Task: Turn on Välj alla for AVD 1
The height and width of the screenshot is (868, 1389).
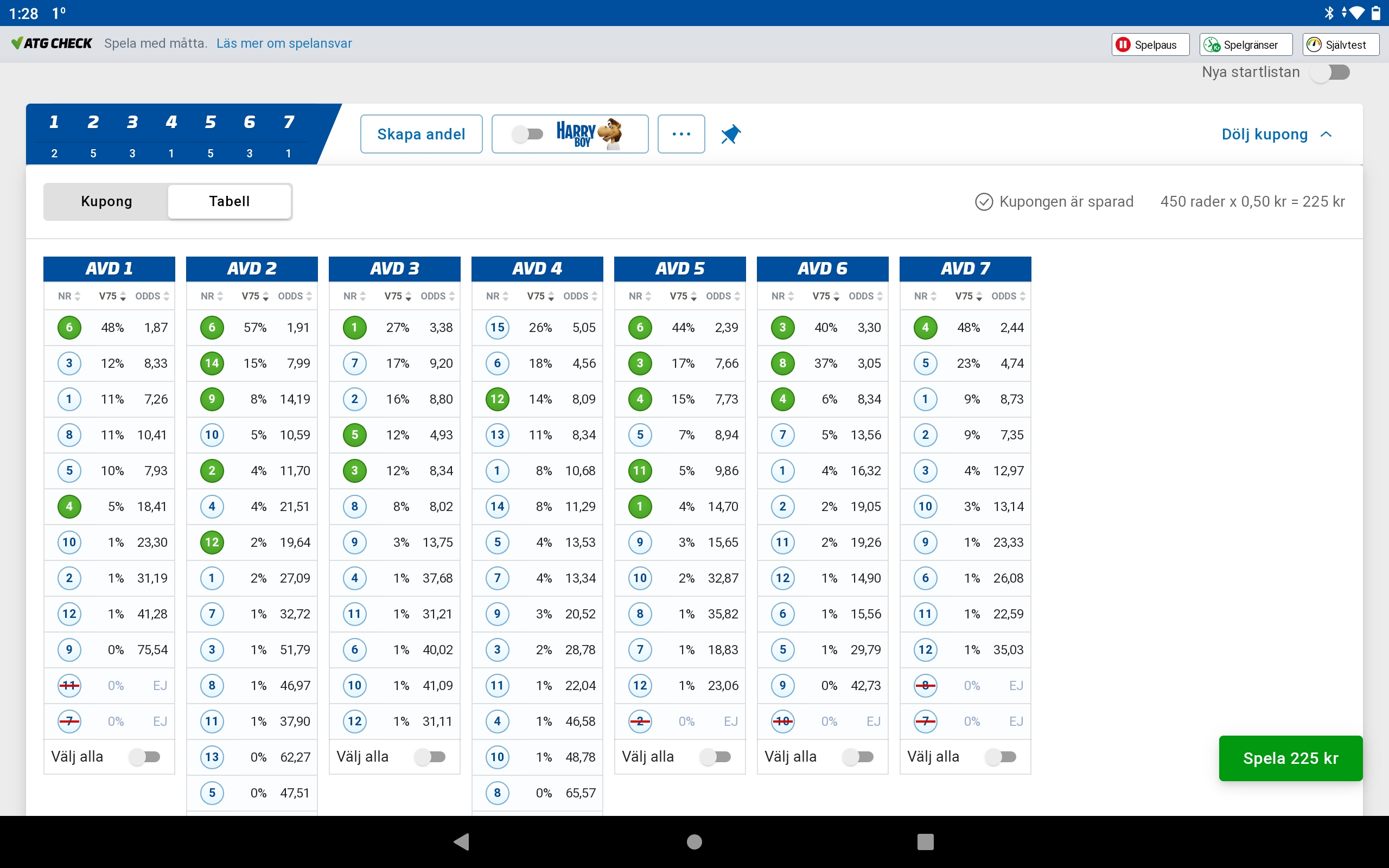Action: pos(144,757)
